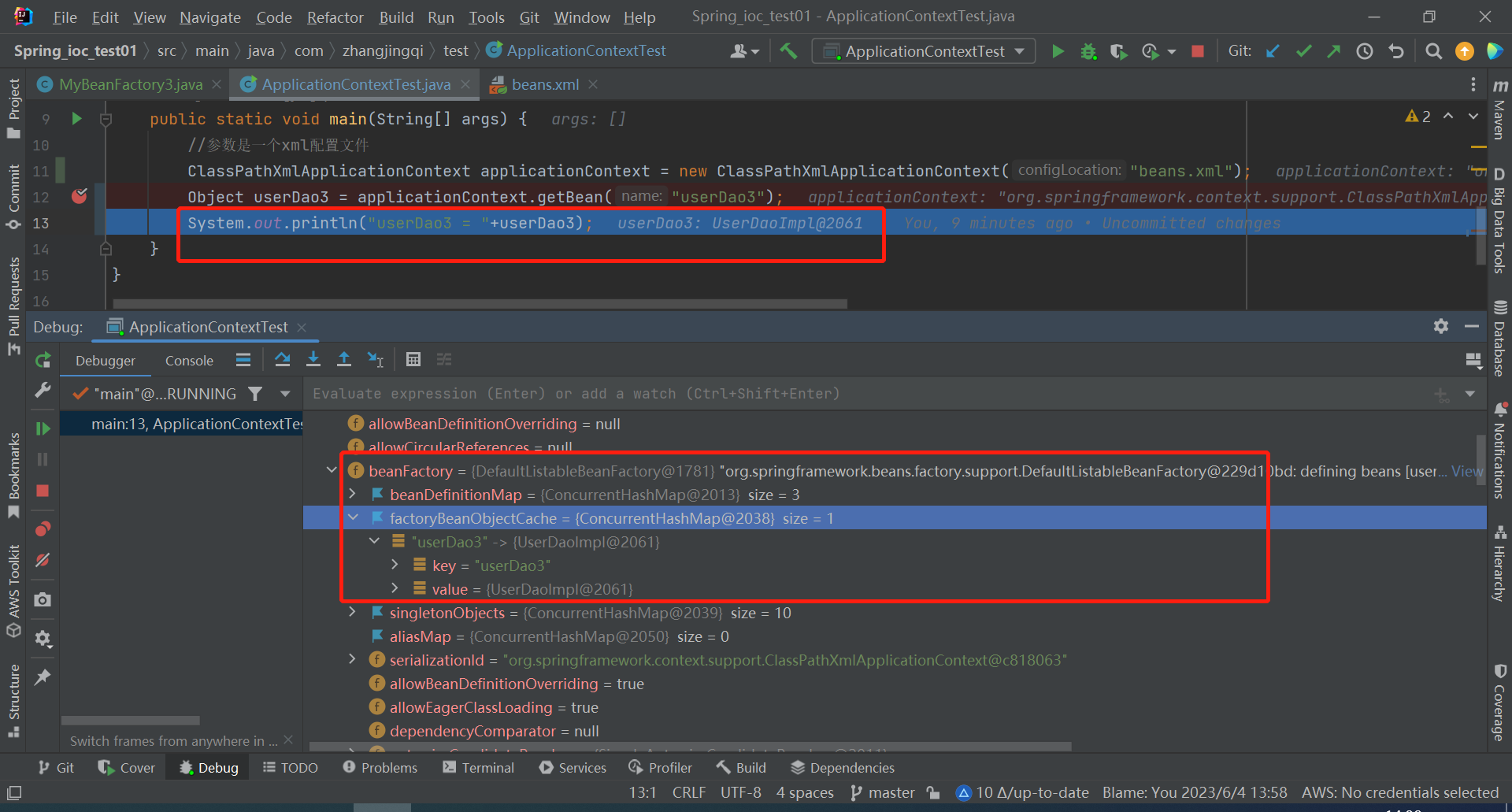Show execution point icon in debugger
Screen dimensions: 1512x812
coord(243,360)
